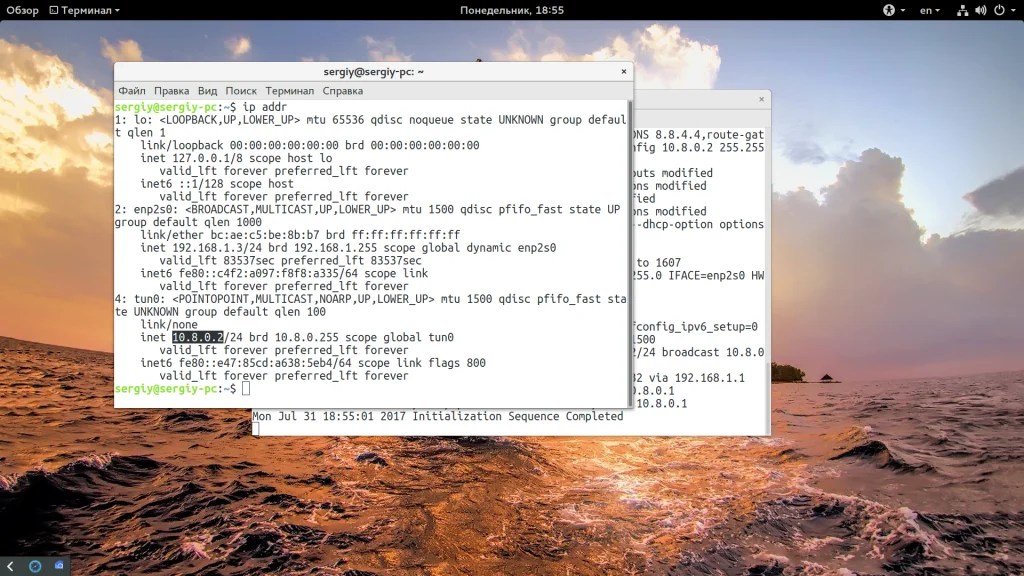Click the wired network status icon
This screenshot has height=576, width=1024.
pyautogui.click(x=962, y=10)
